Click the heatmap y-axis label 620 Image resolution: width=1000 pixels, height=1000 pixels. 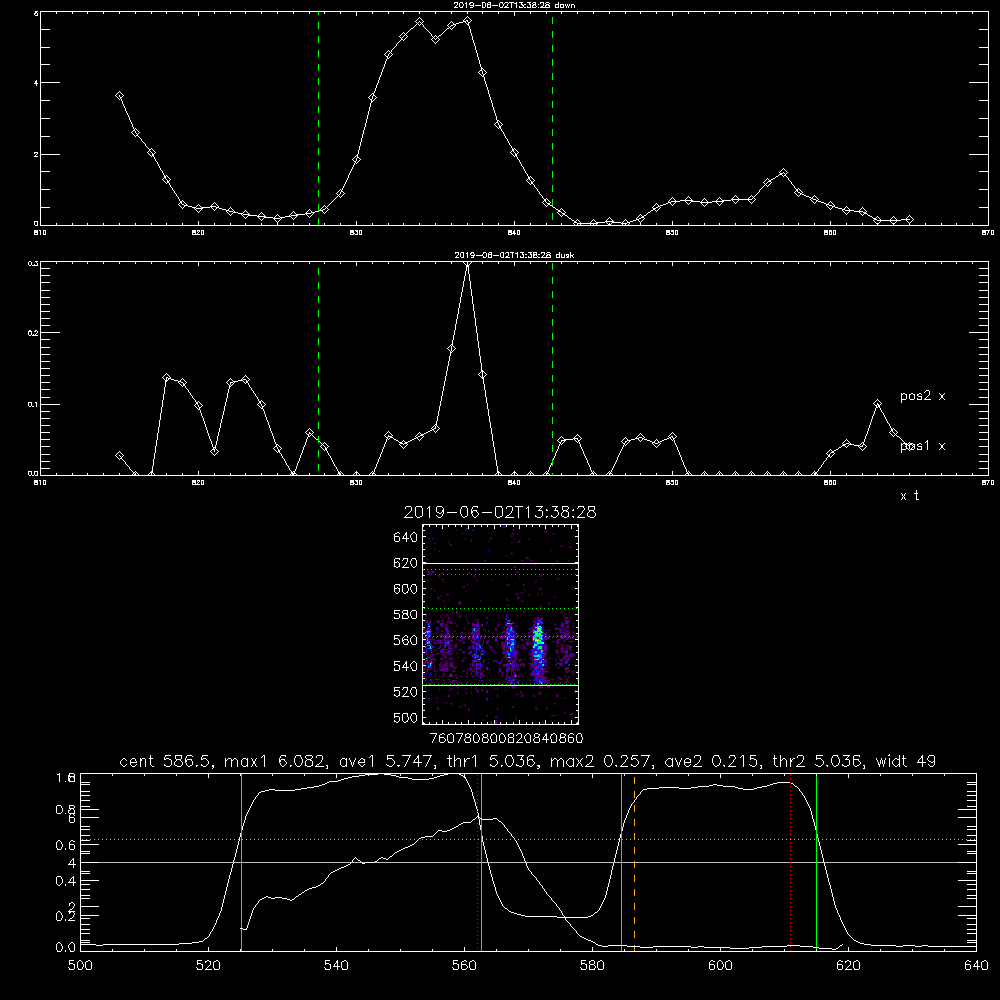click(x=406, y=563)
